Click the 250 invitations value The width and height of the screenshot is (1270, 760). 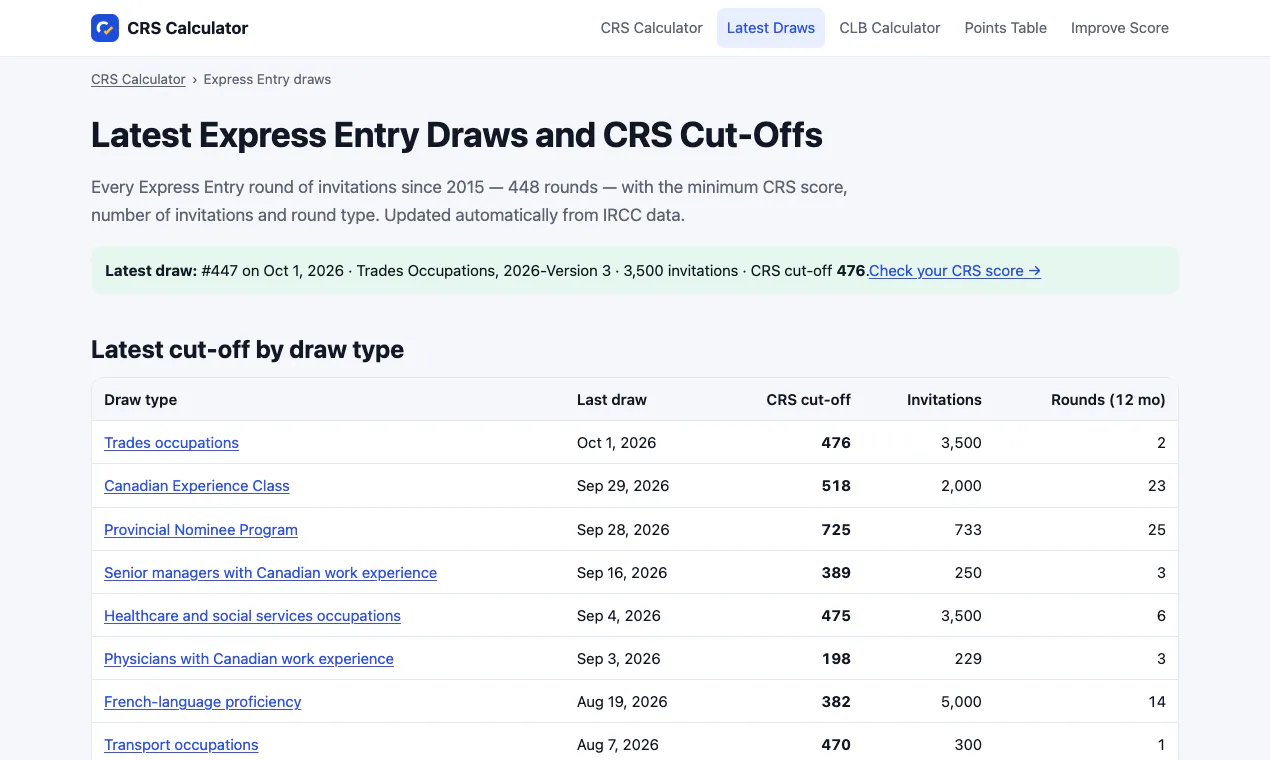(968, 573)
